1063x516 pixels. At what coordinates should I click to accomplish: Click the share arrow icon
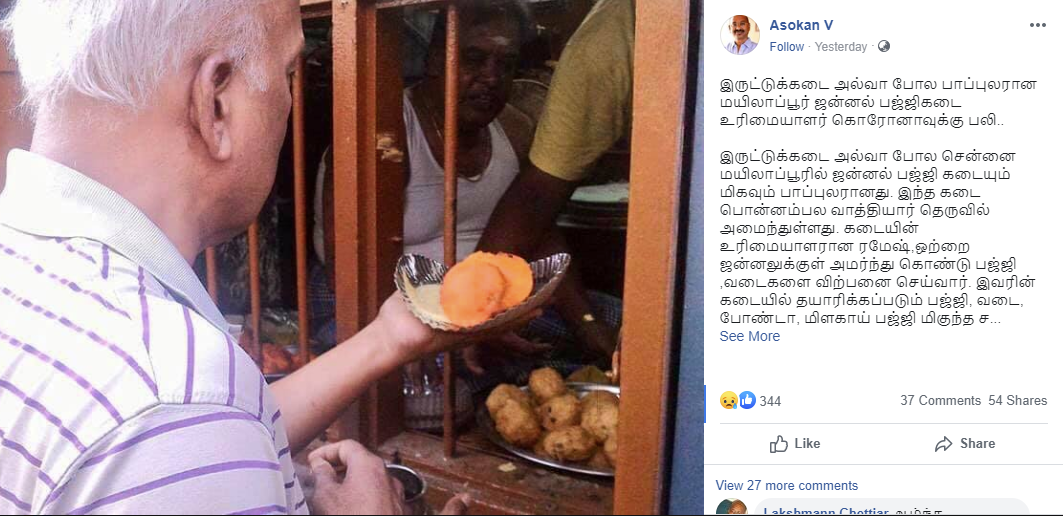click(x=943, y=444)
